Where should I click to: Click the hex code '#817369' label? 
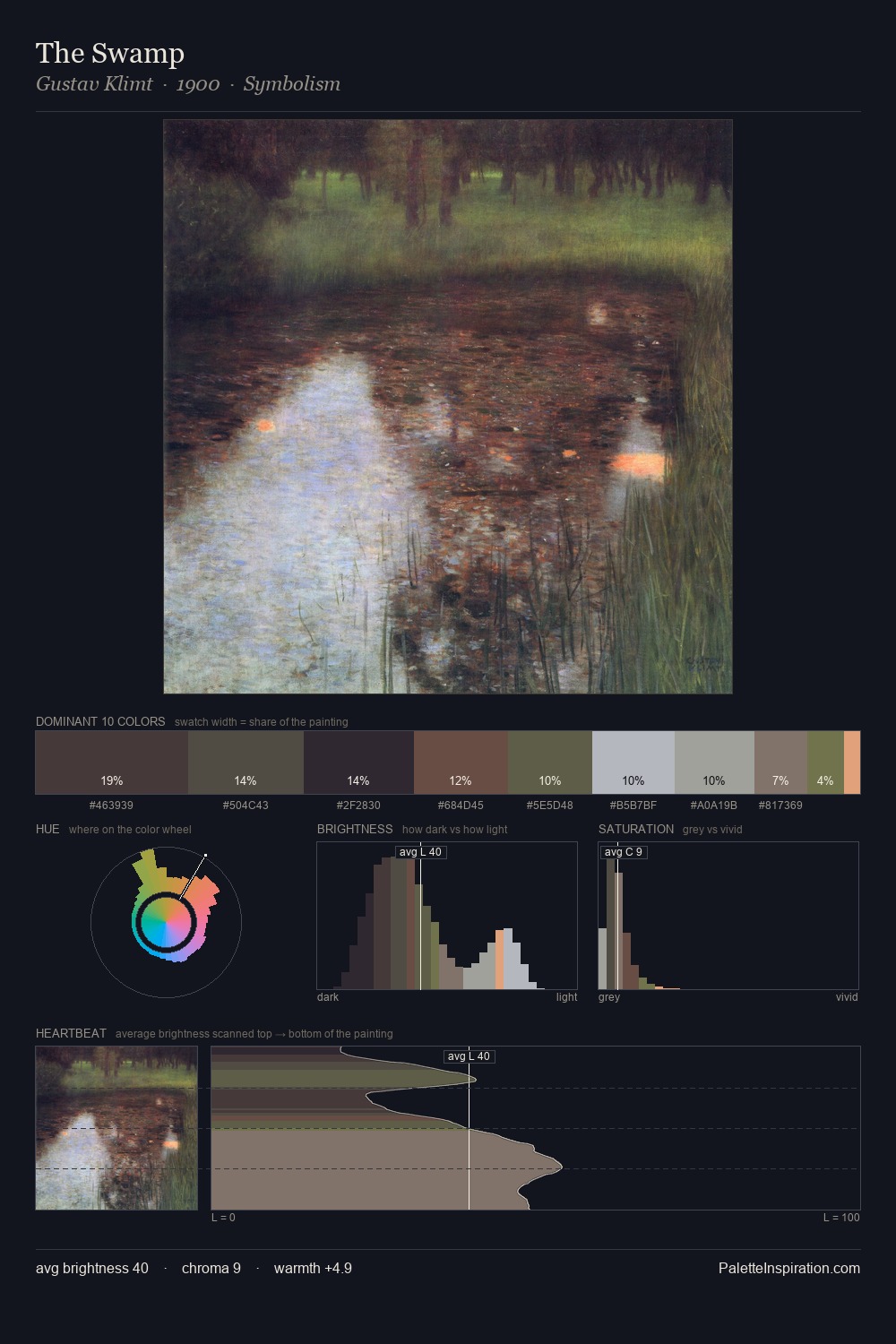780,806
